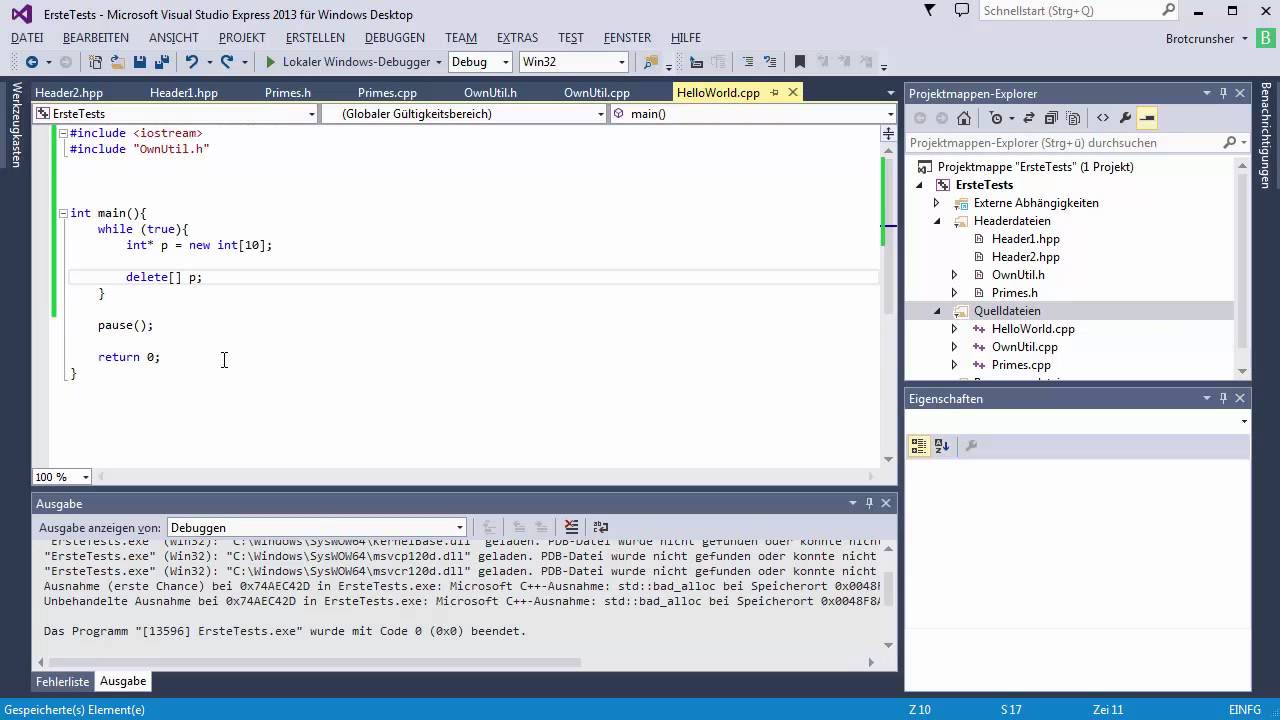Switch to the Primes.cpp tab
This screenshot has width=1280, height=720.
tap(387, 93)
